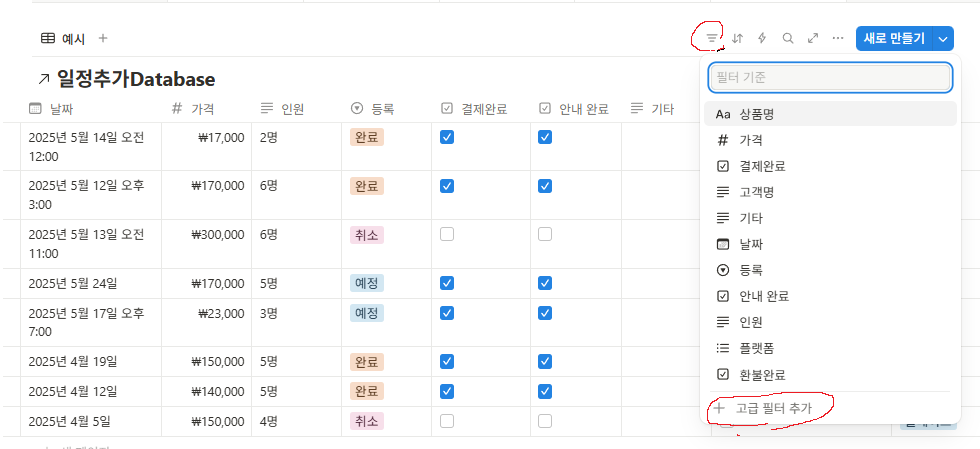
Task: Click the 기타 column header
Action: (x=662, y=109)
